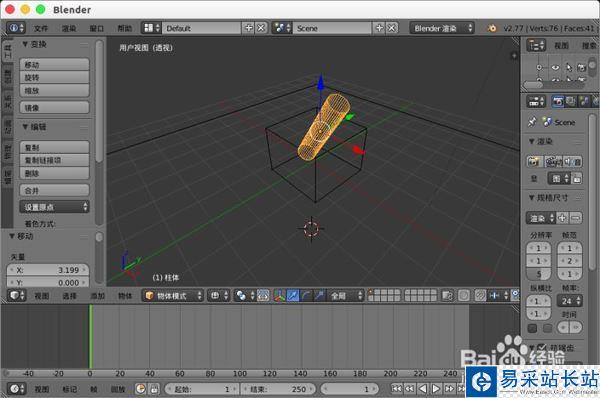Toggle the selectable cursor in outliner first row
Screen dimensions: 600x398
tap(569, 68)
